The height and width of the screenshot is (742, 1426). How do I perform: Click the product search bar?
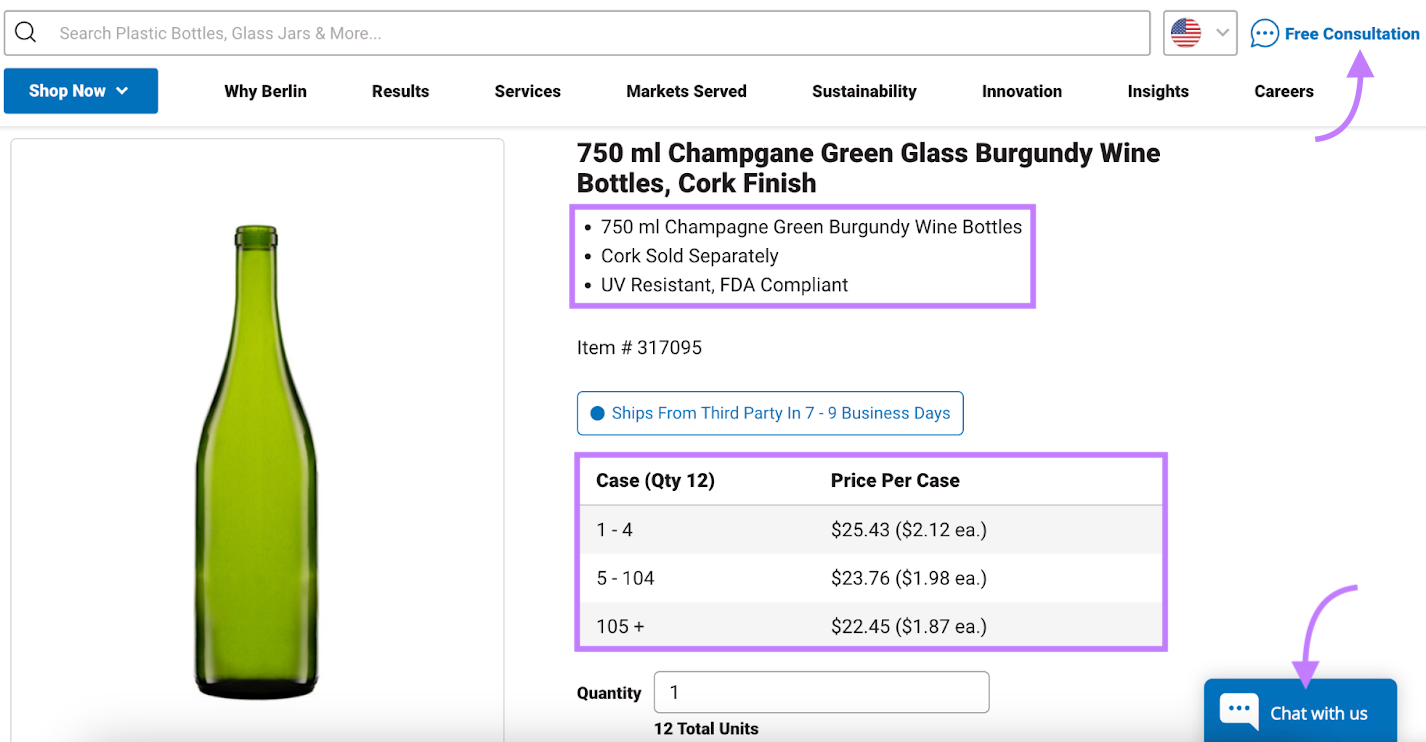pyautogui.click(x=600, y=32)
